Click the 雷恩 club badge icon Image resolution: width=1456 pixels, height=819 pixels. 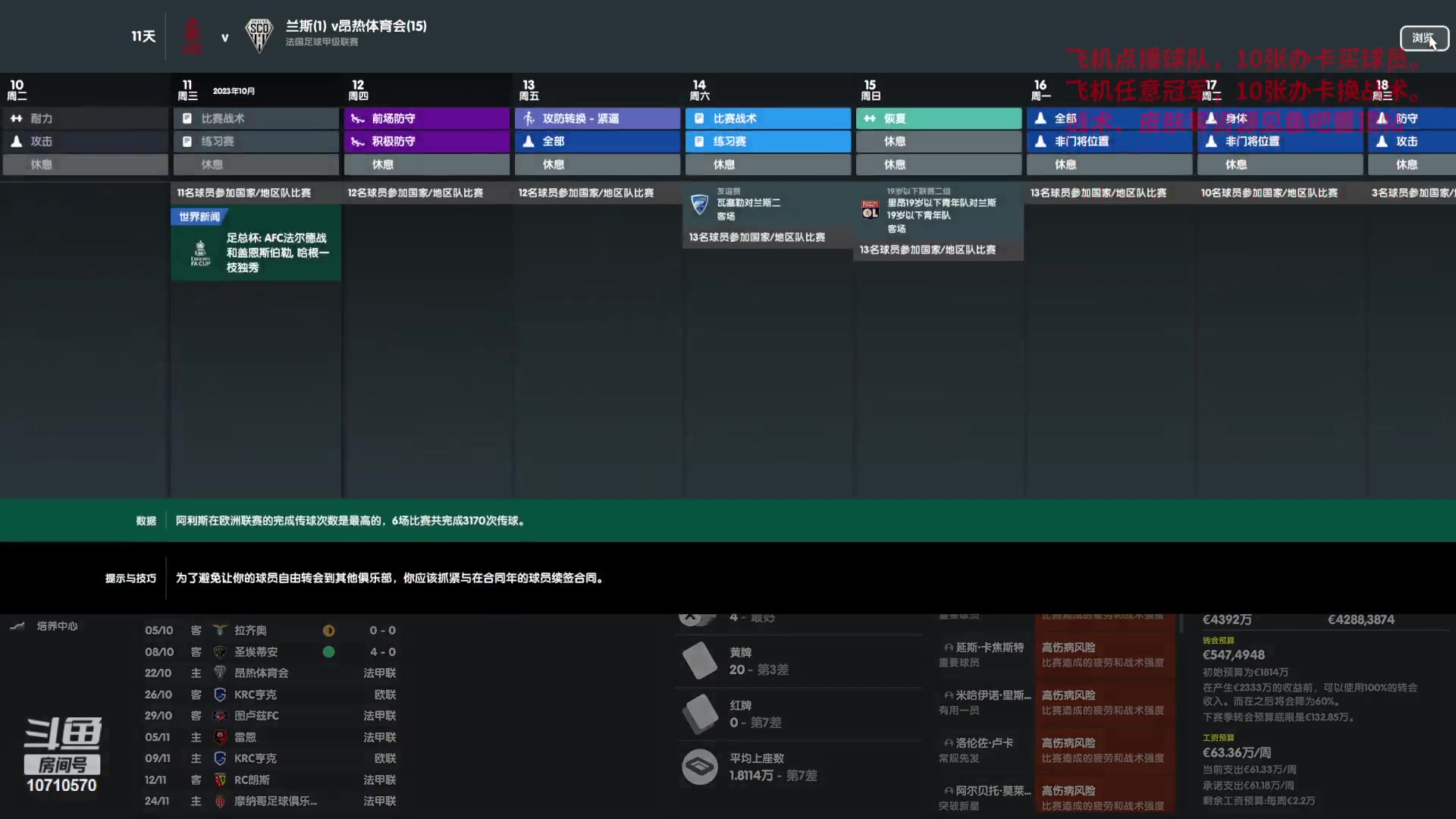pos(220,736)
